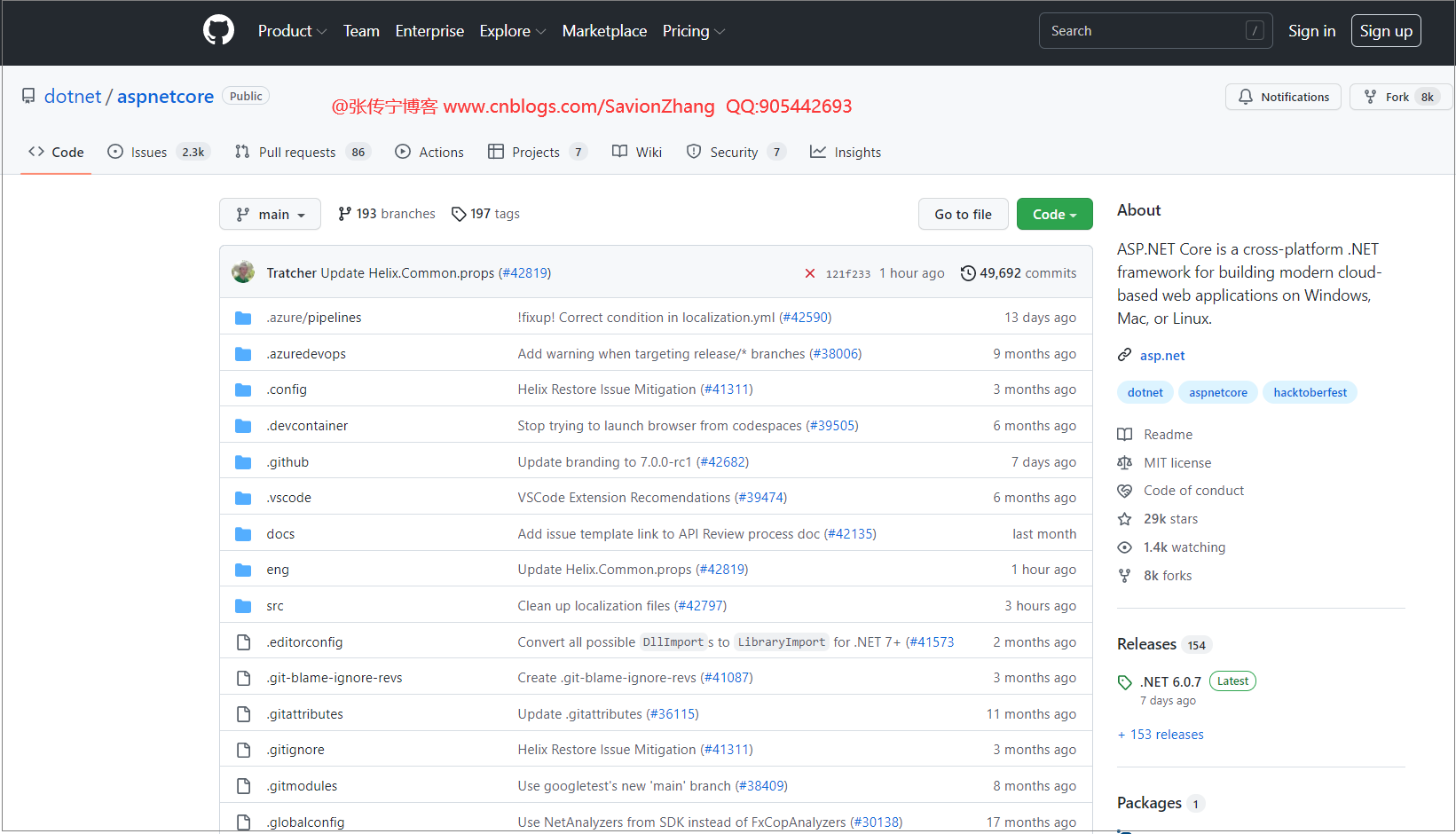The image size is (1456, 834).
Task: Click the Notifications bell button
Action: click(1283, 97)
